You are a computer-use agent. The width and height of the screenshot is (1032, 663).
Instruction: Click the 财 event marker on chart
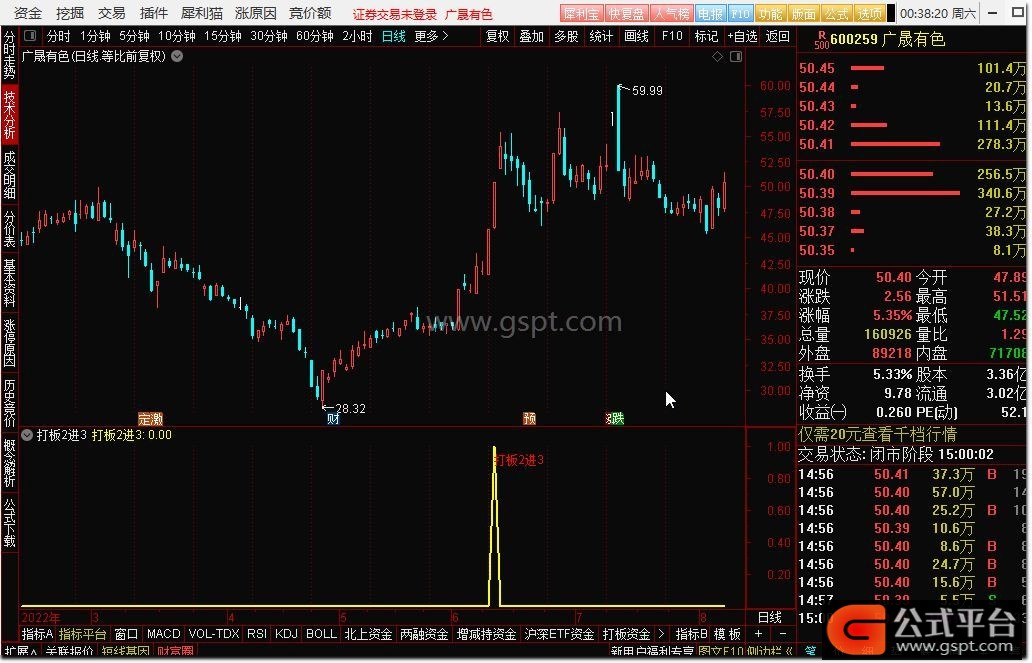click(x=333, y=419)
